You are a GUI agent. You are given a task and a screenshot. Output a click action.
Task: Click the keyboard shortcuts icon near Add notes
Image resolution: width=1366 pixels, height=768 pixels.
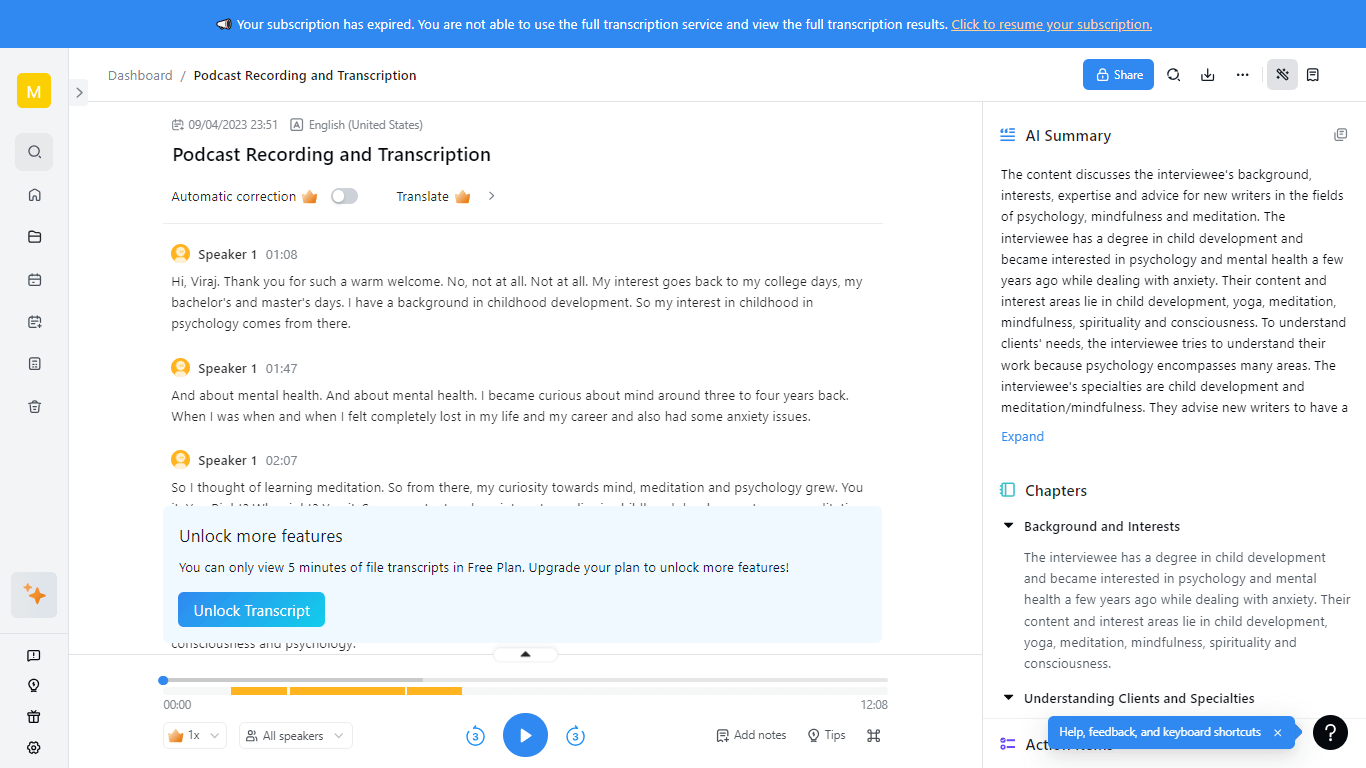(873, 735)
